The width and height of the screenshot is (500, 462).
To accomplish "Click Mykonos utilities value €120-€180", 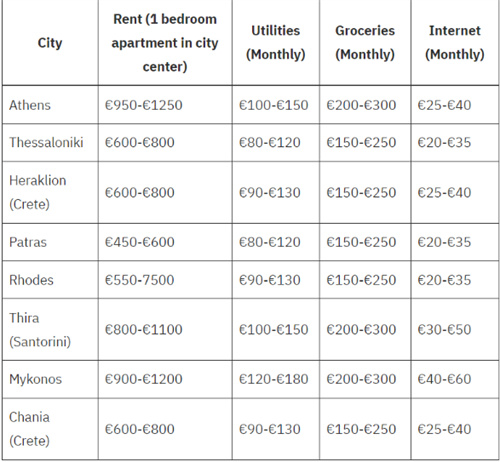I will (276, 379).
